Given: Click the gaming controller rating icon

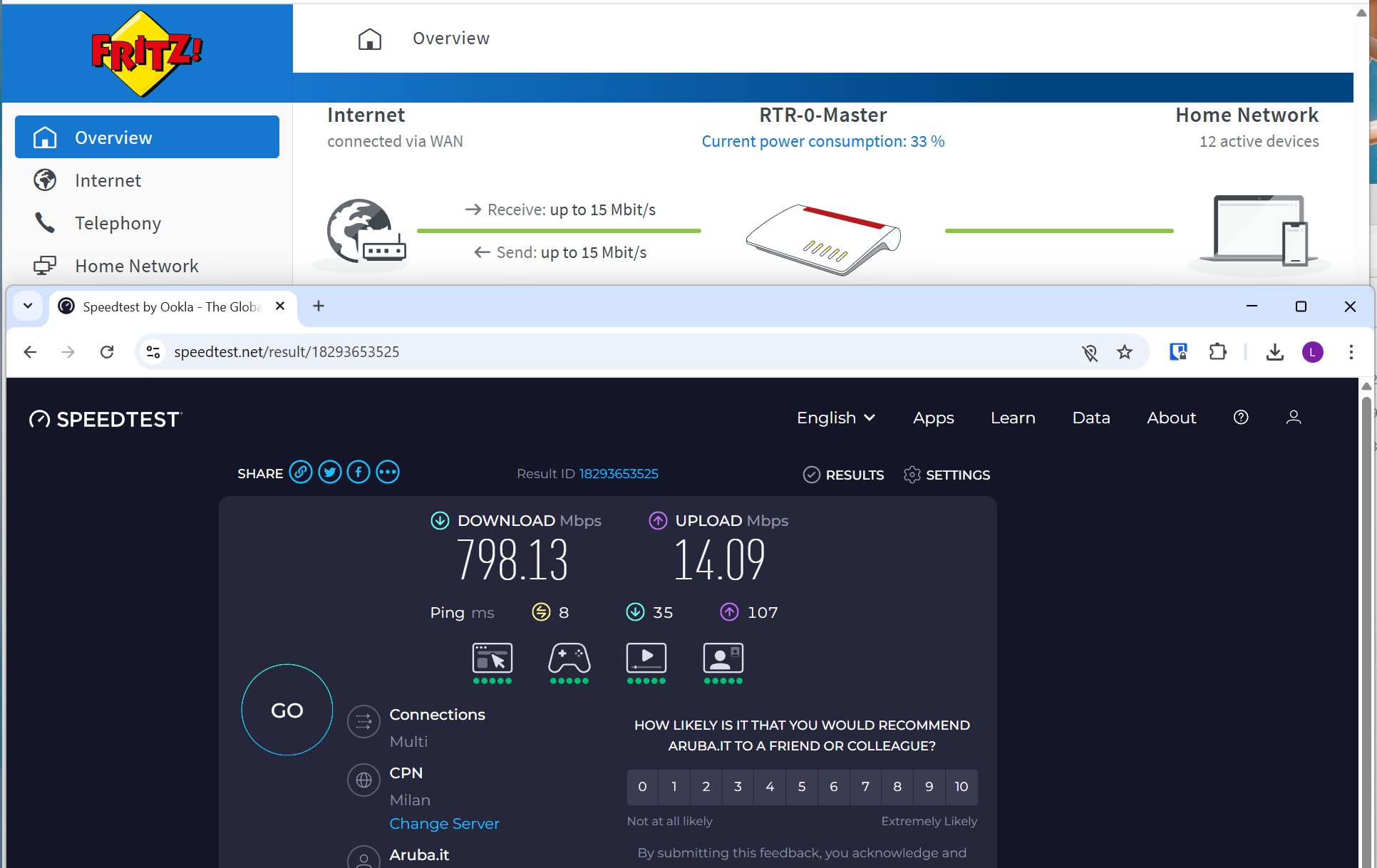Looking at the screenshot, I should (x=569, y=658).
